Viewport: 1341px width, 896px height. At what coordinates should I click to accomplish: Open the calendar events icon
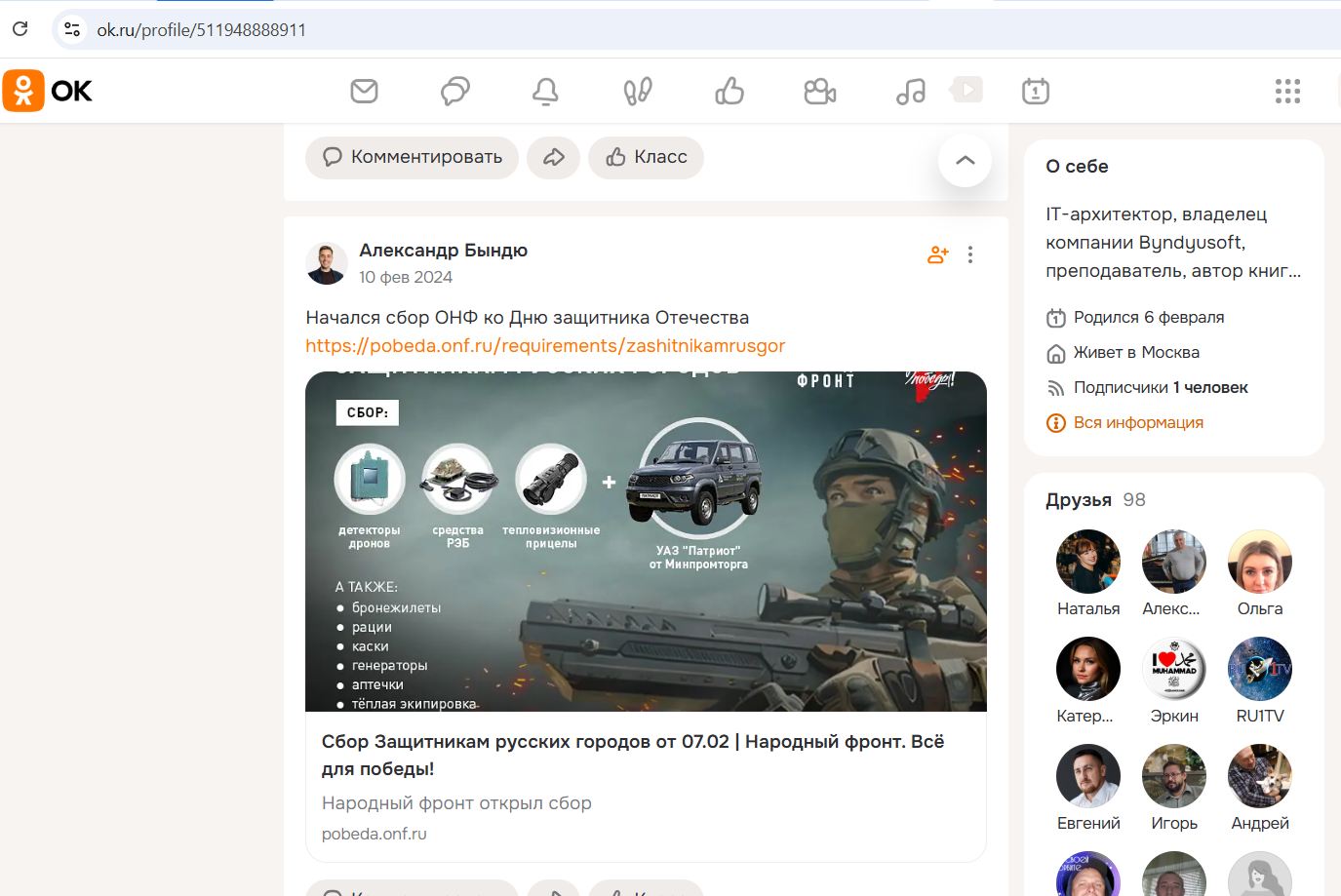tap(1036, 91)
